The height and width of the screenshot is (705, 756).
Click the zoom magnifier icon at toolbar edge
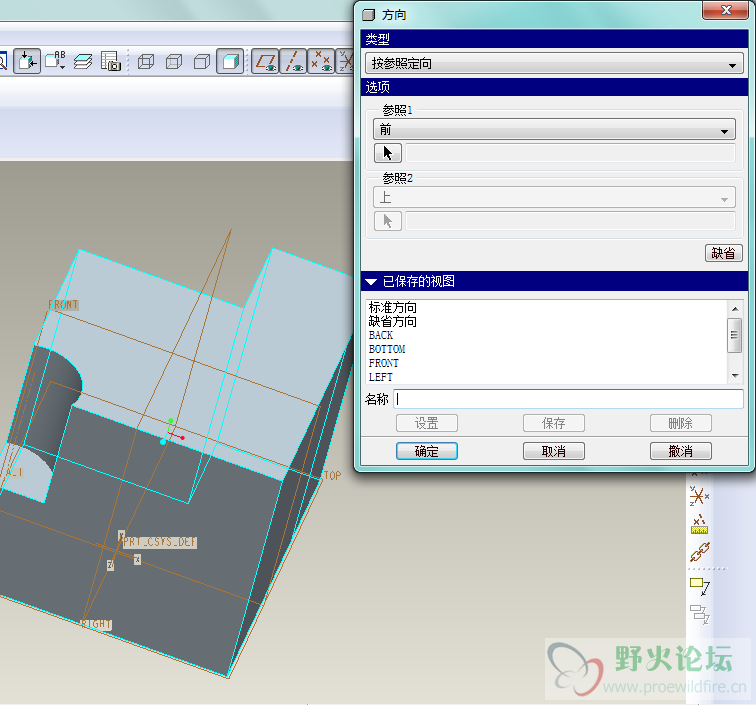pos(3,61)
